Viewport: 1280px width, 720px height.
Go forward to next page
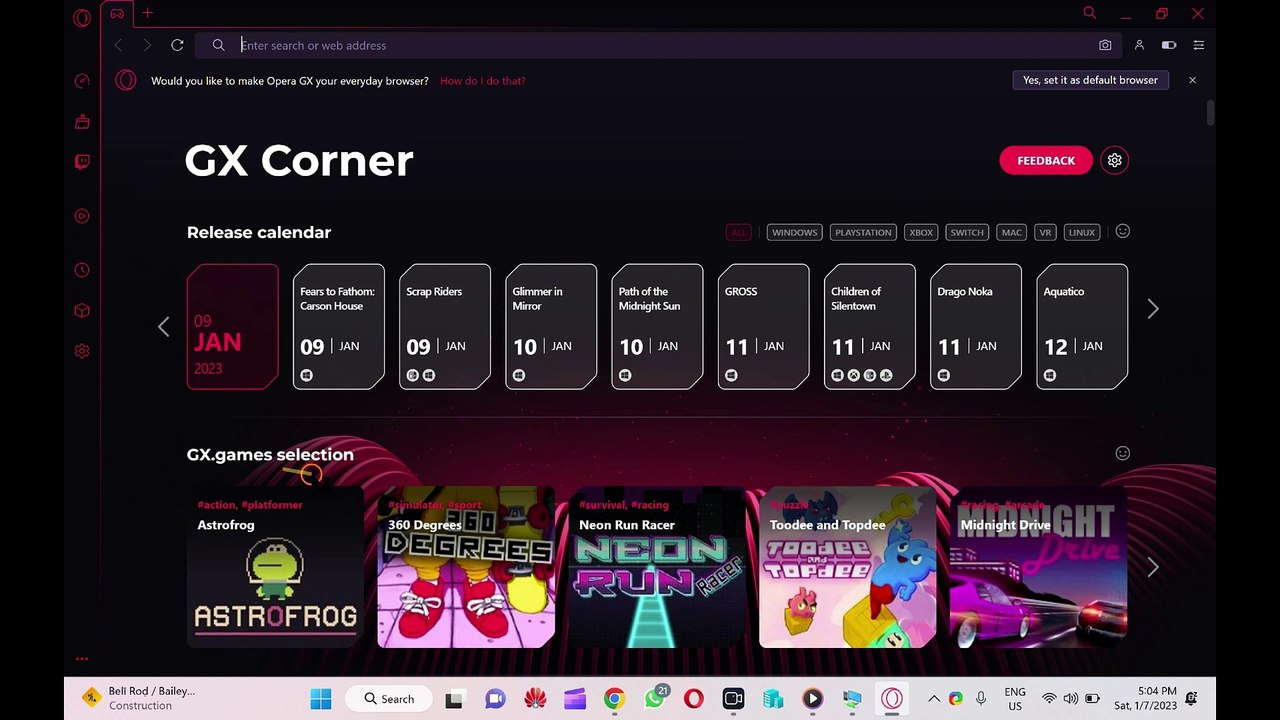147,45
